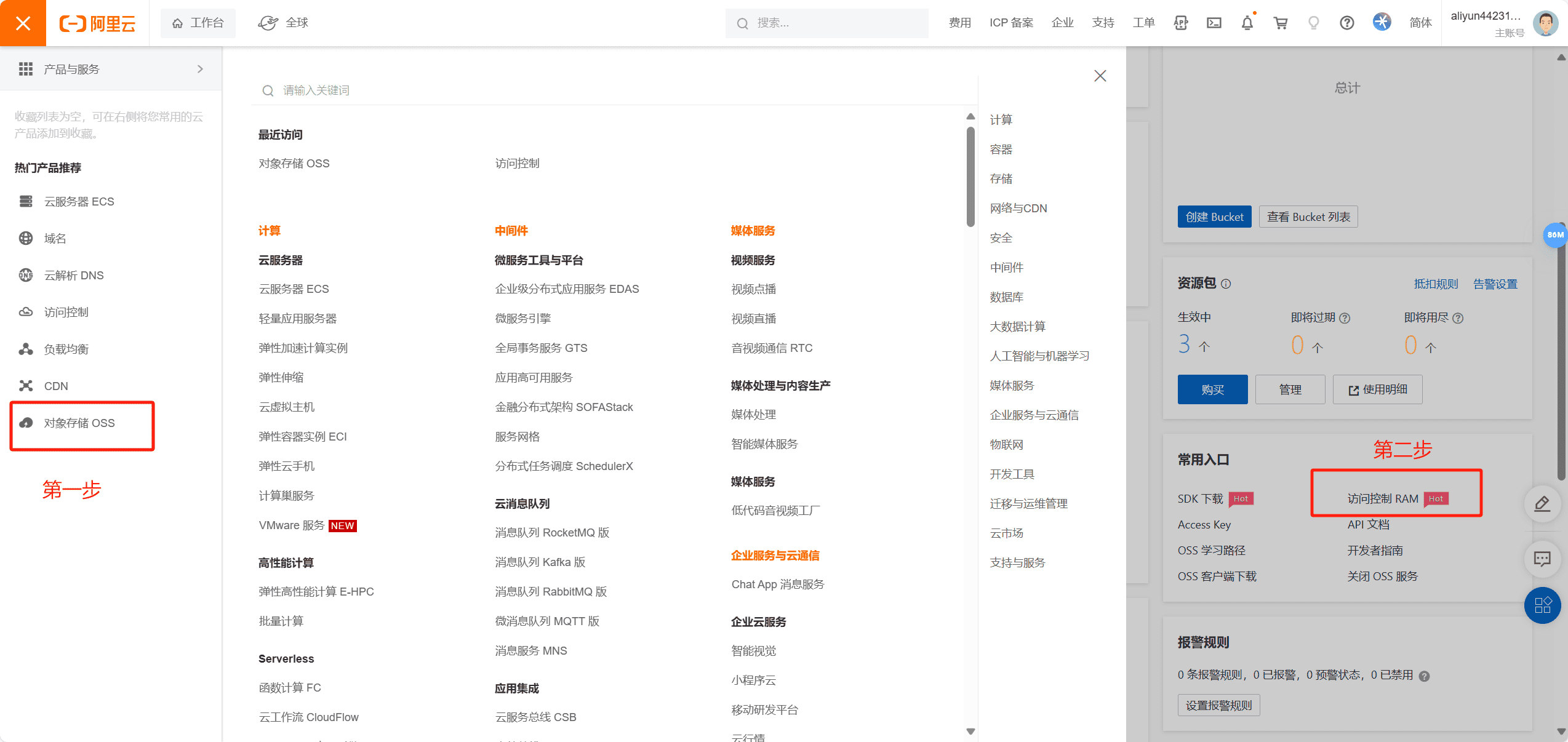Expand 产品与服务 with chevron arrow
The height and width of the screenshot is (742, 1568).
200,69
